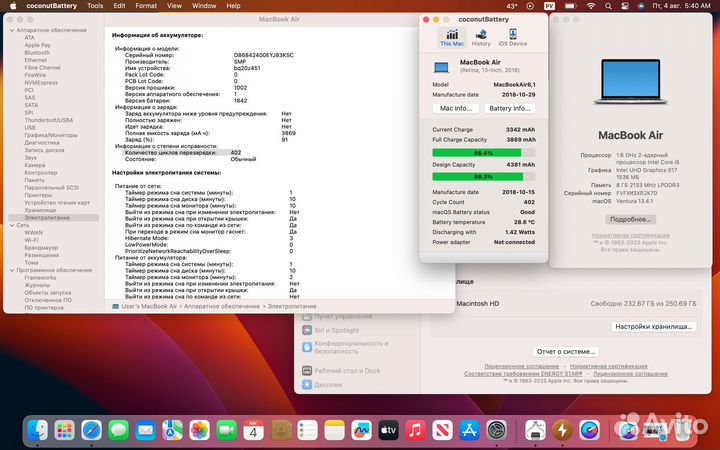Open Help menu
This screenshot has width=720, height=450.
(233, 6)
